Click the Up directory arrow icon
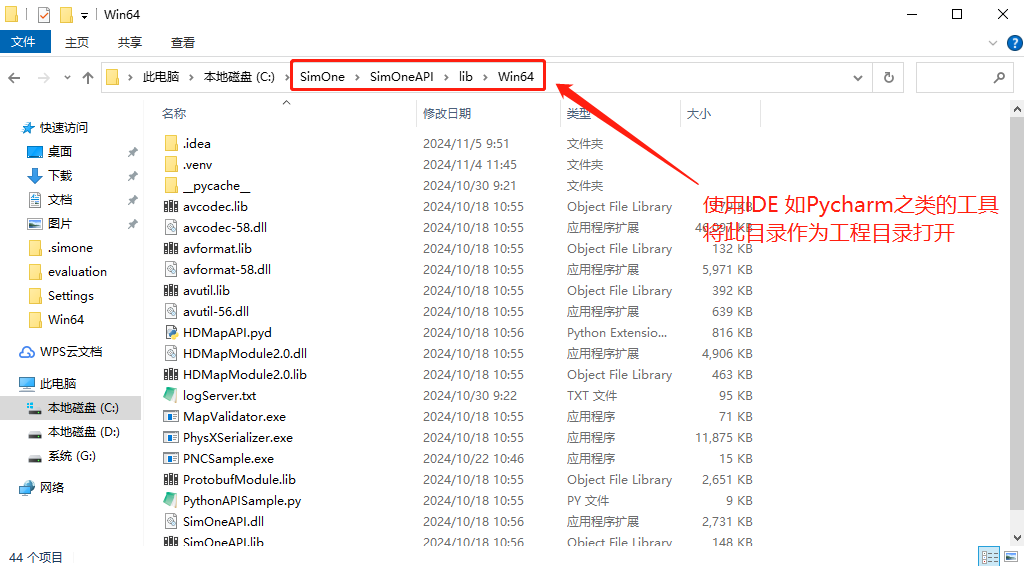1024x566 pixels. click(x=88, y=77)
